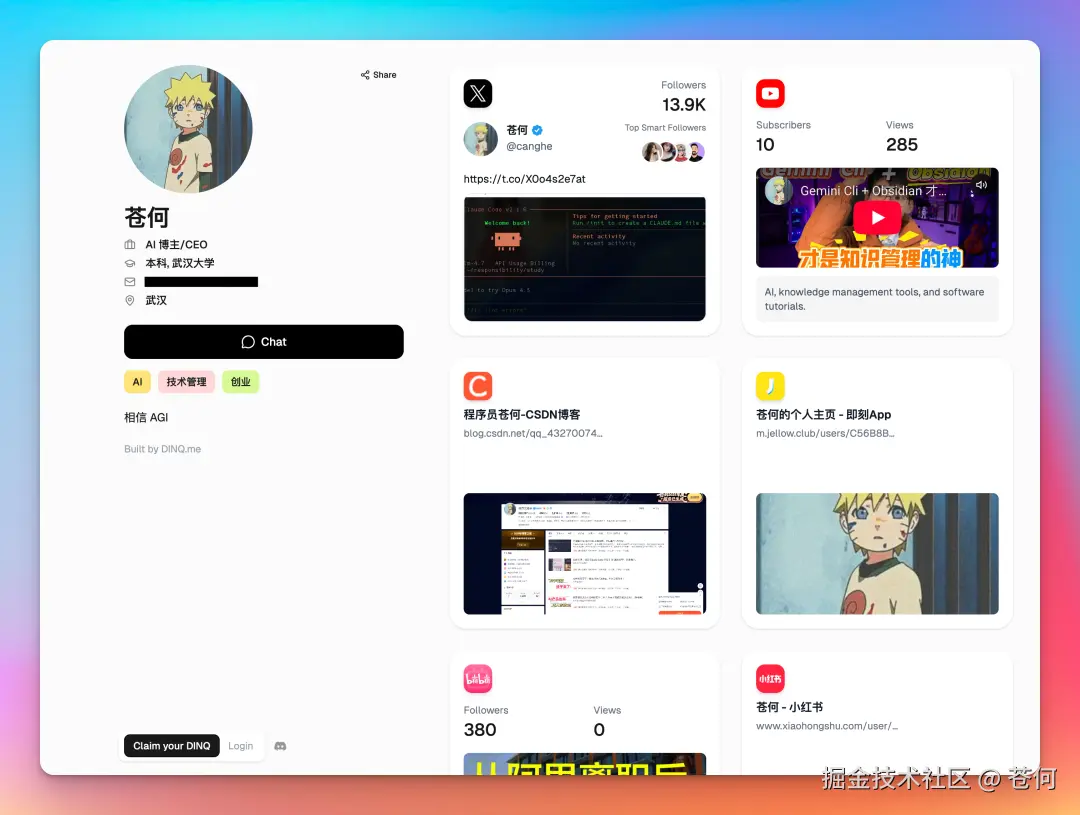Click the small avatar in the X card
The image size is (1080, 815).
481,139
